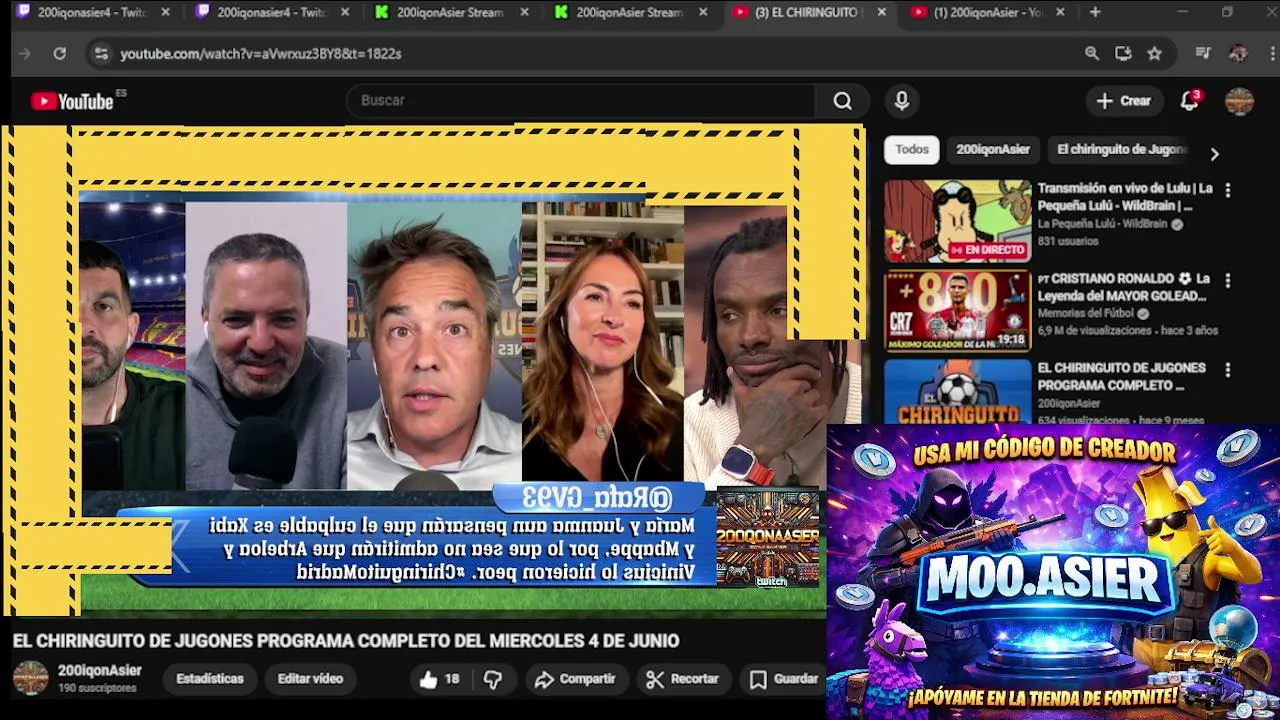Start voice search with the microphone
This screenshot has height=720, width=1280.
(902, 100)
